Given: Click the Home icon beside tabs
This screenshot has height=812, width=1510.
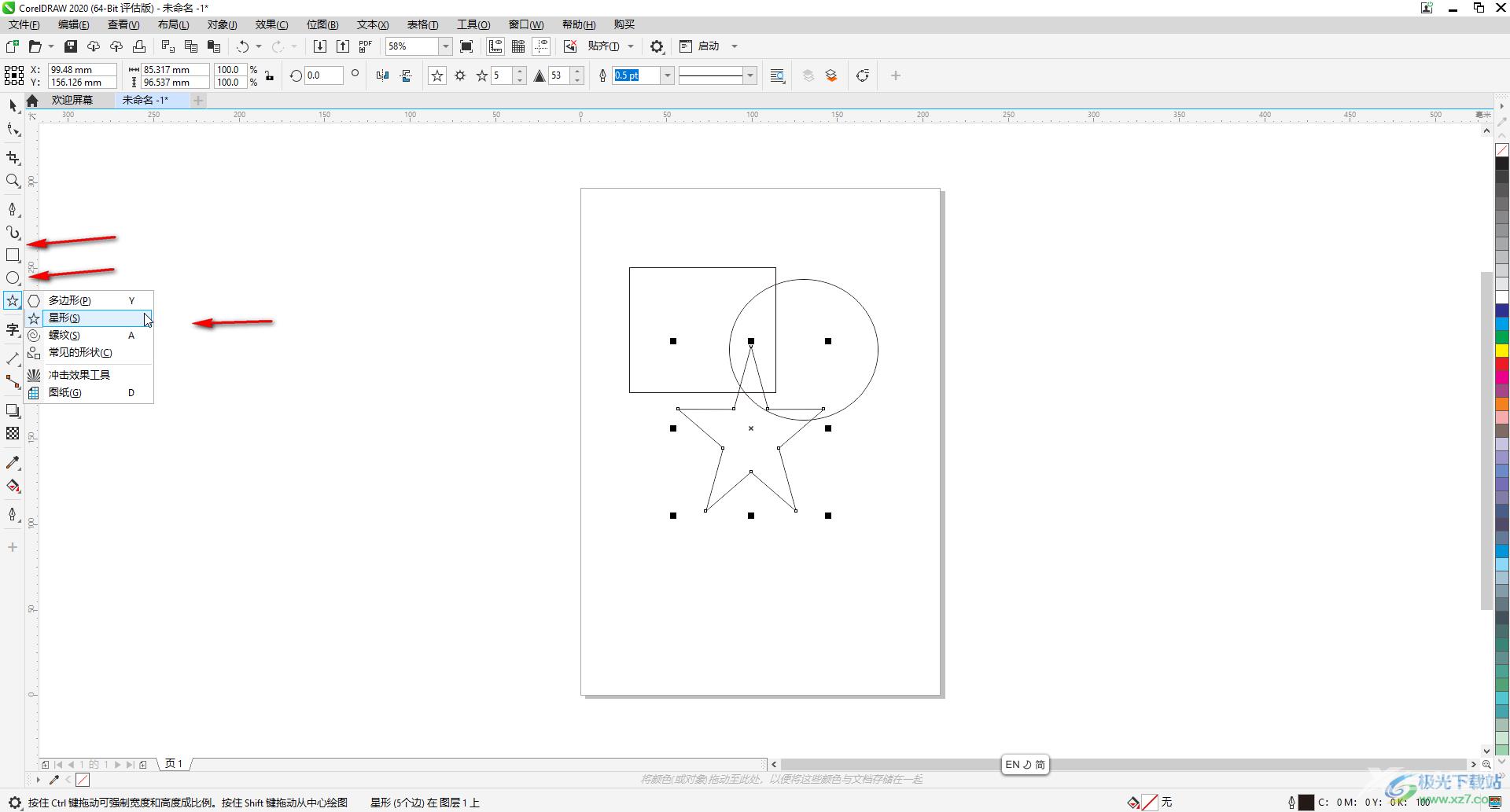Looking at the screenshot, I should click(32, 101).
